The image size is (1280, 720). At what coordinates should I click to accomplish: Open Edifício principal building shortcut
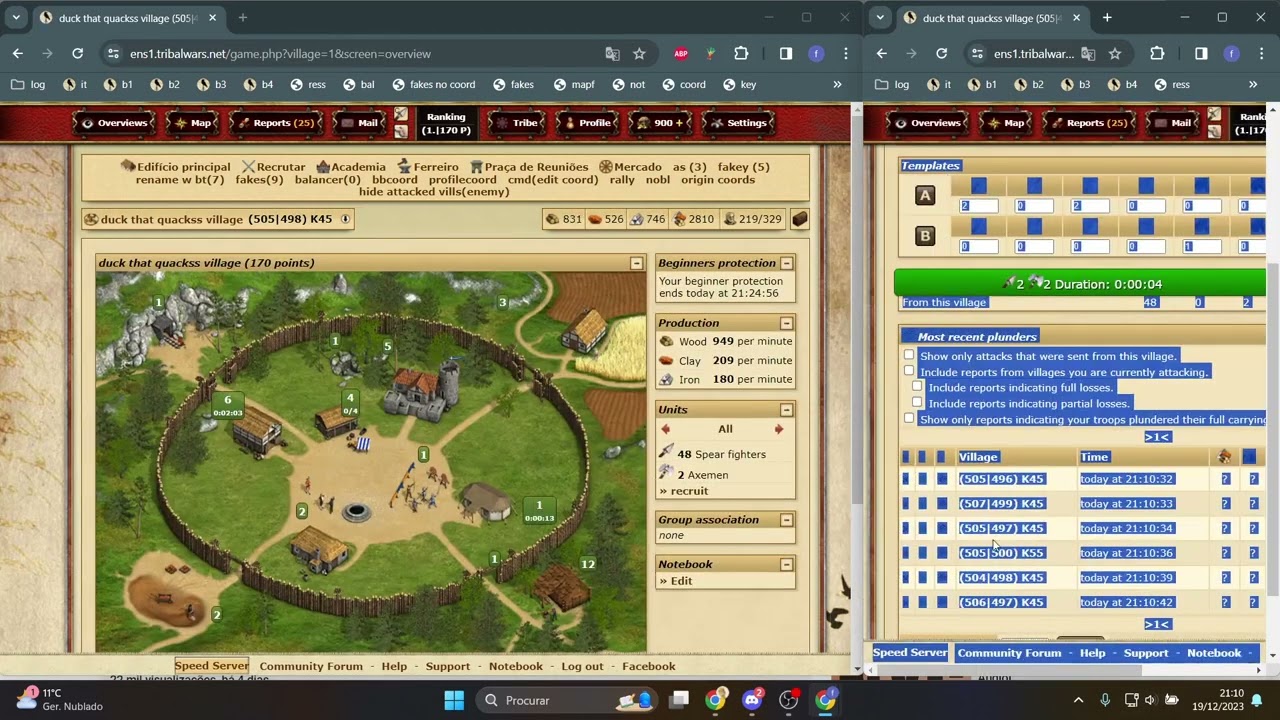(x=175, y=167)
